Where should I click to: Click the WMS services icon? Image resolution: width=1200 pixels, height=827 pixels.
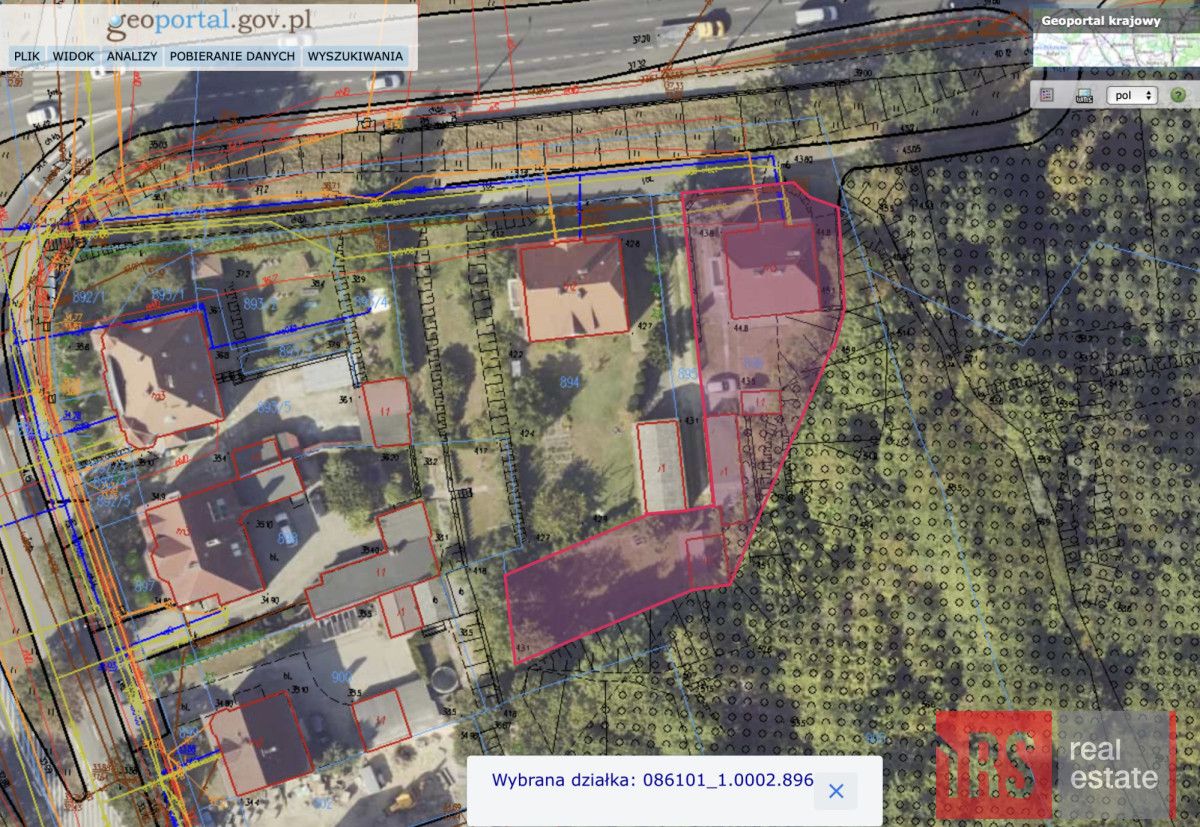tap(1082, 95)
